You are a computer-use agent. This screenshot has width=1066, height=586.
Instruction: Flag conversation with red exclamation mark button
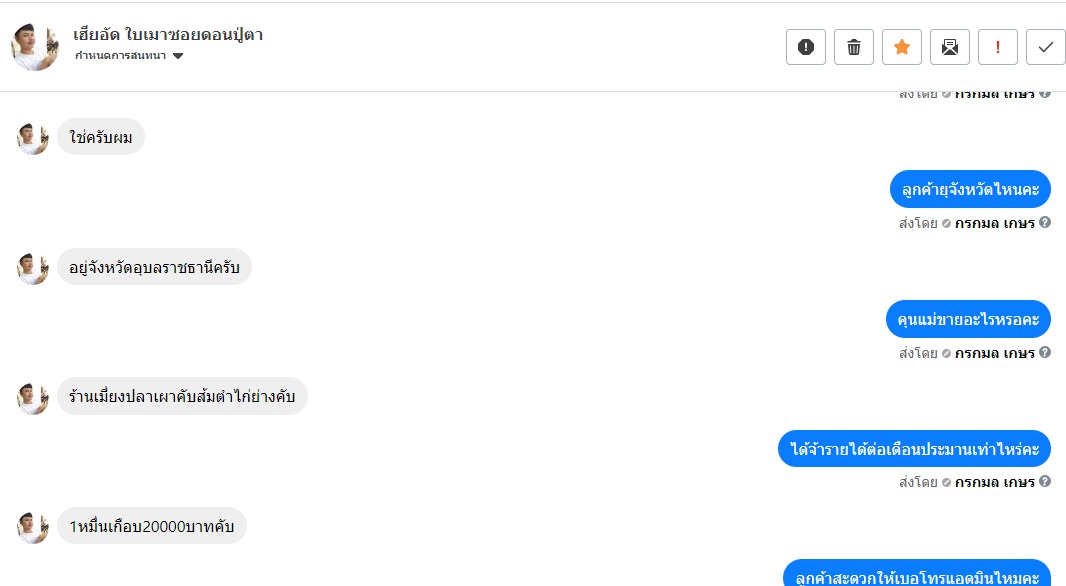pos(997,47)
